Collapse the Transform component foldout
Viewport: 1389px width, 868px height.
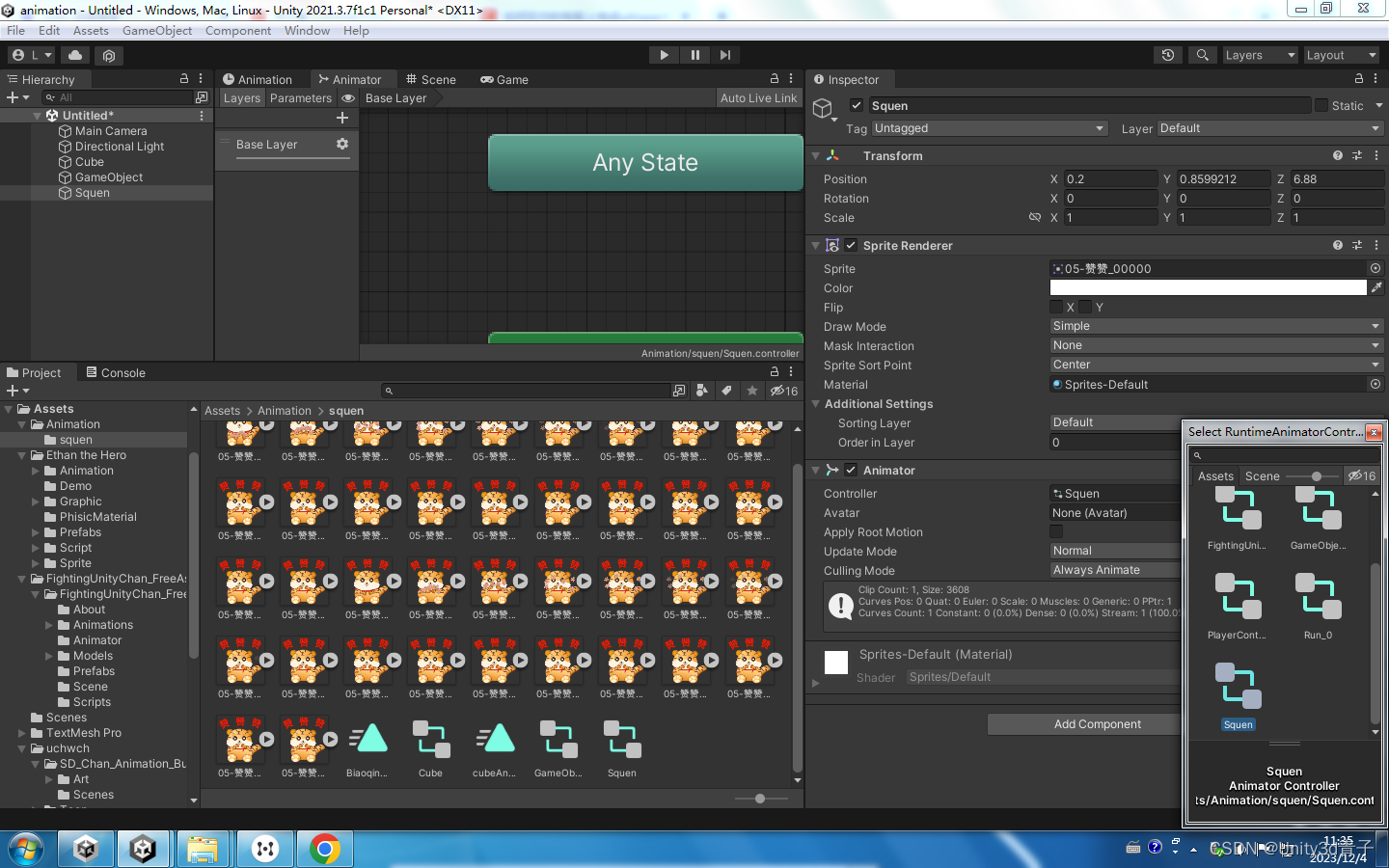coord(816,155)
